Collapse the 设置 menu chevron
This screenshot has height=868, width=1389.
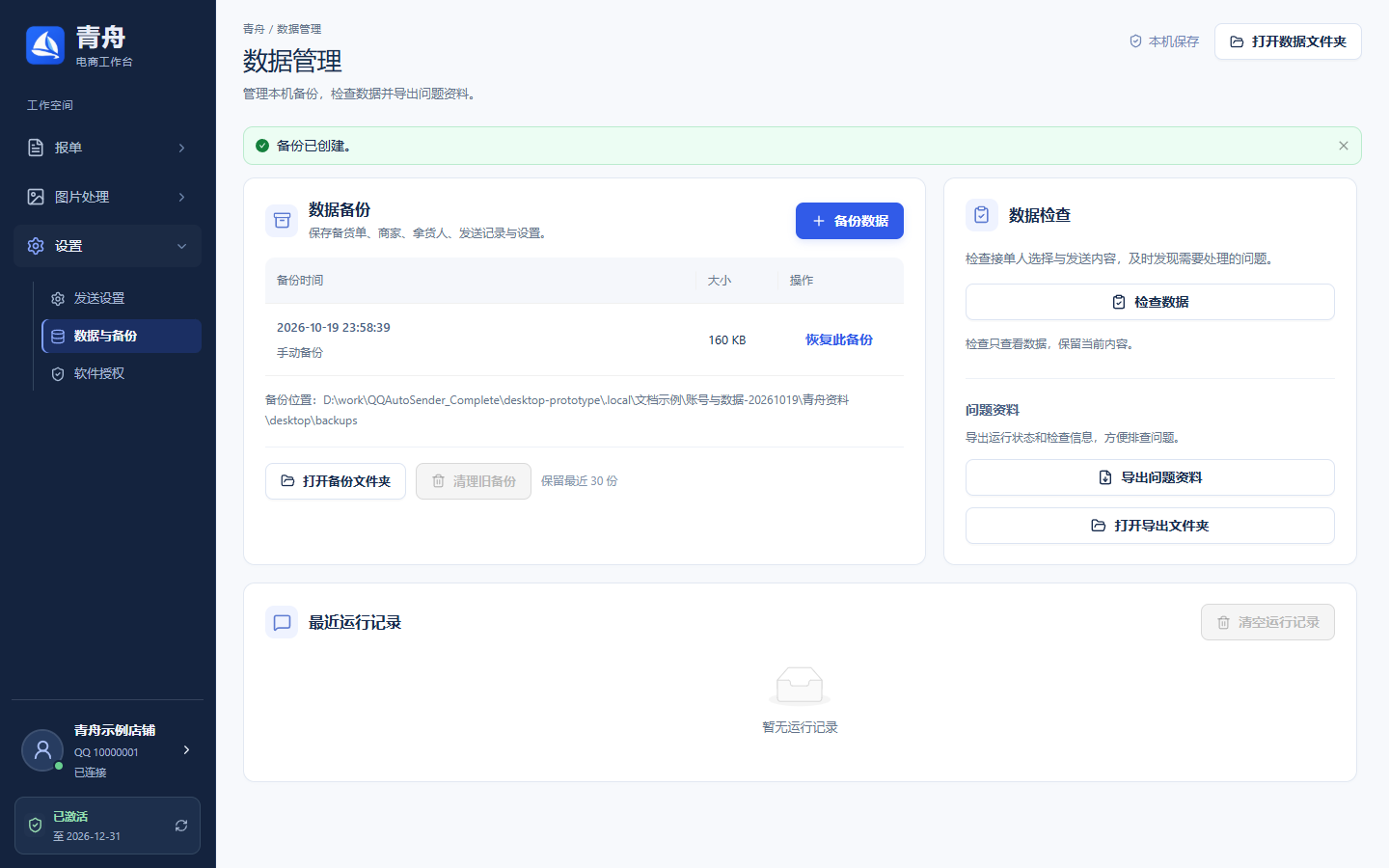[x=181, y=246]
